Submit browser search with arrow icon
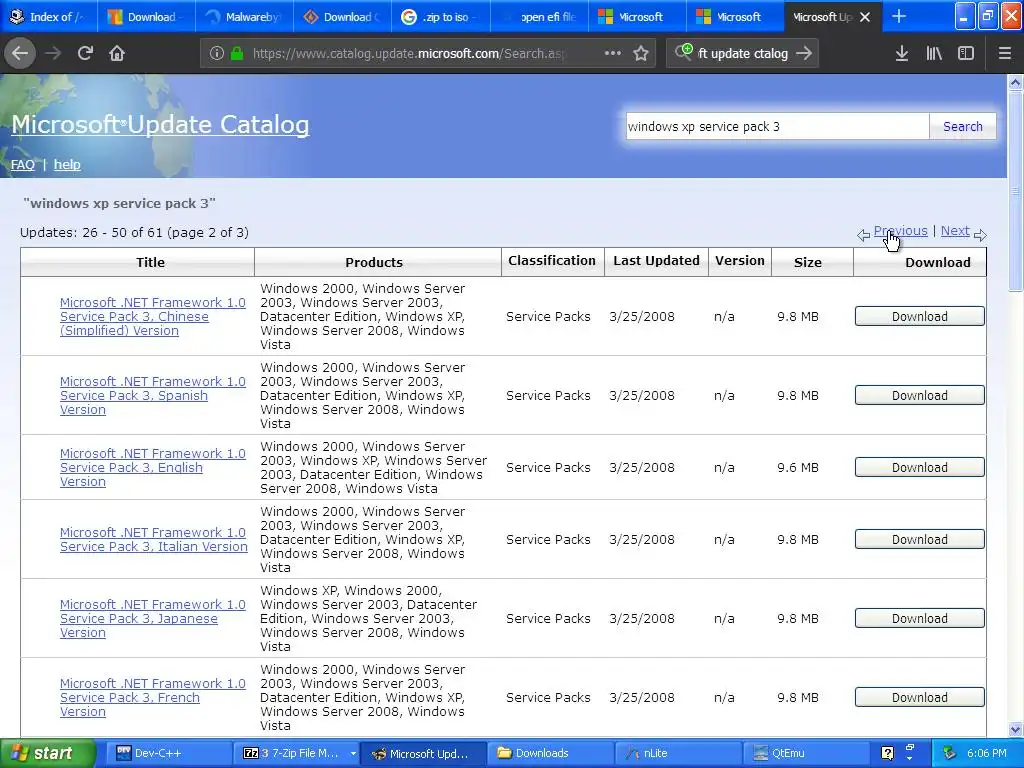Viewport: 1024px width, 768px height. pos(805,53)
